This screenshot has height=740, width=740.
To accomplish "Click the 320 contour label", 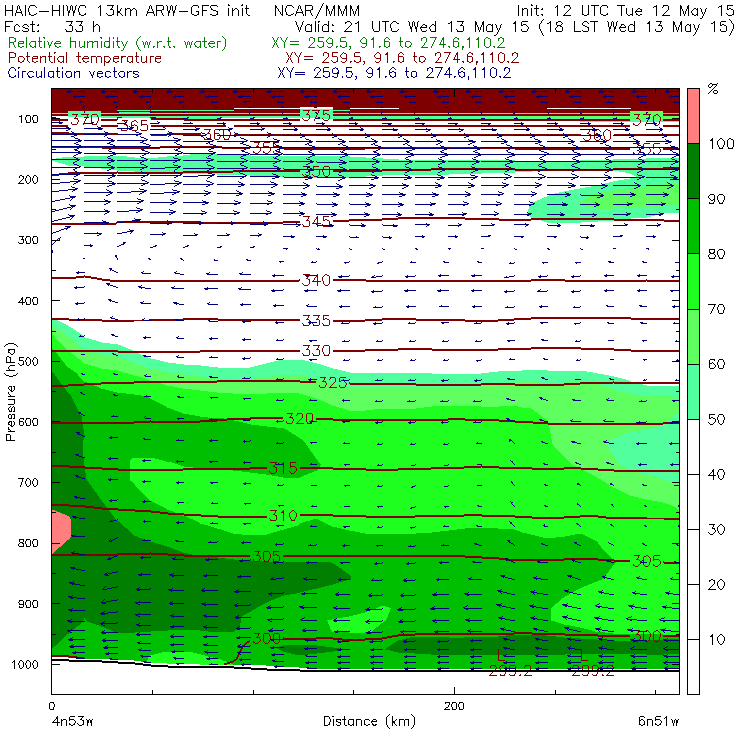I will point(300,418).
